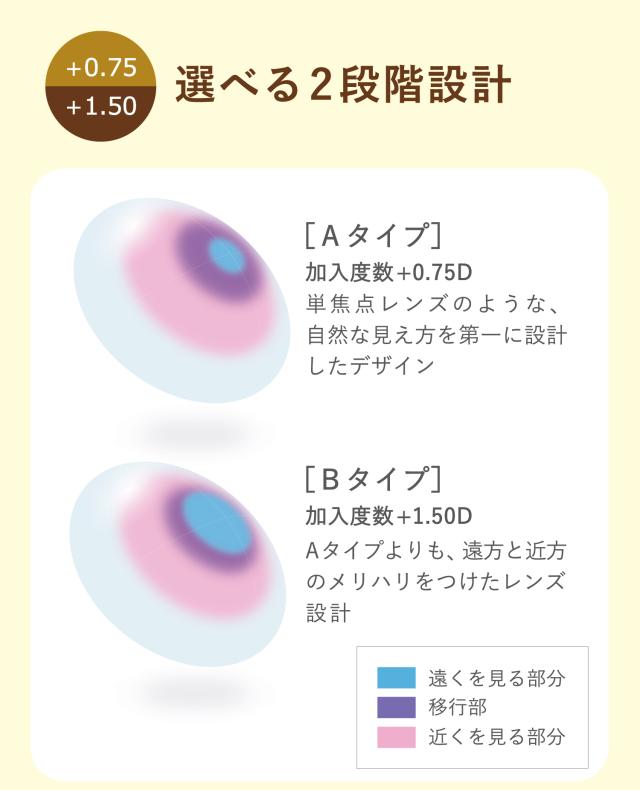
Task: Click the 加入度数+1.50D label
Action: [388, 517]
